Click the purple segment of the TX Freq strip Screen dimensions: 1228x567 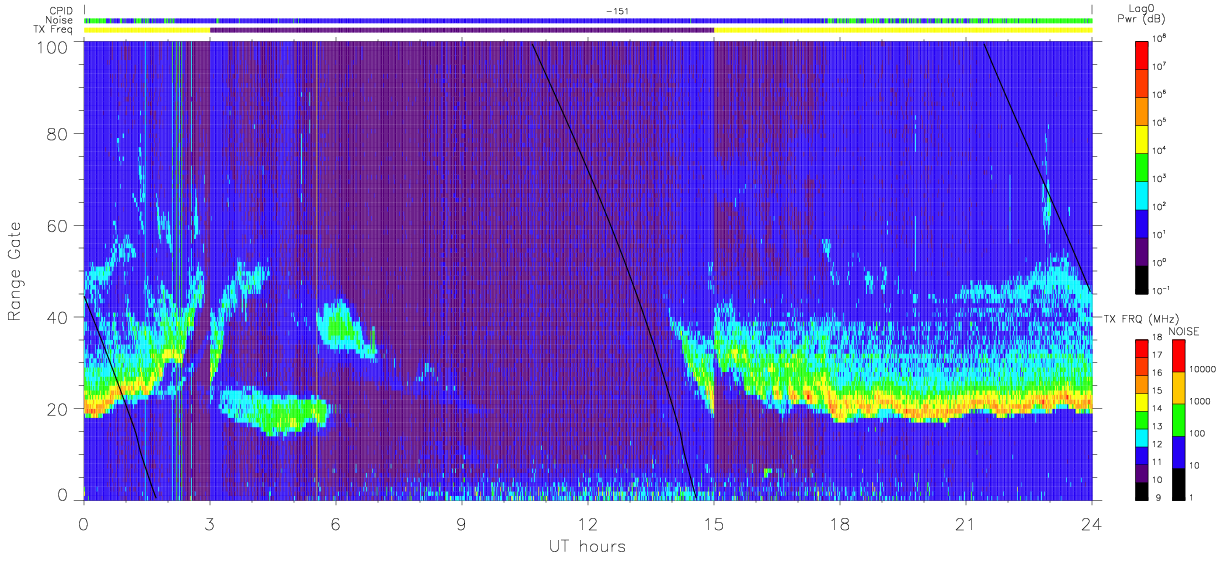click(462, 30)
